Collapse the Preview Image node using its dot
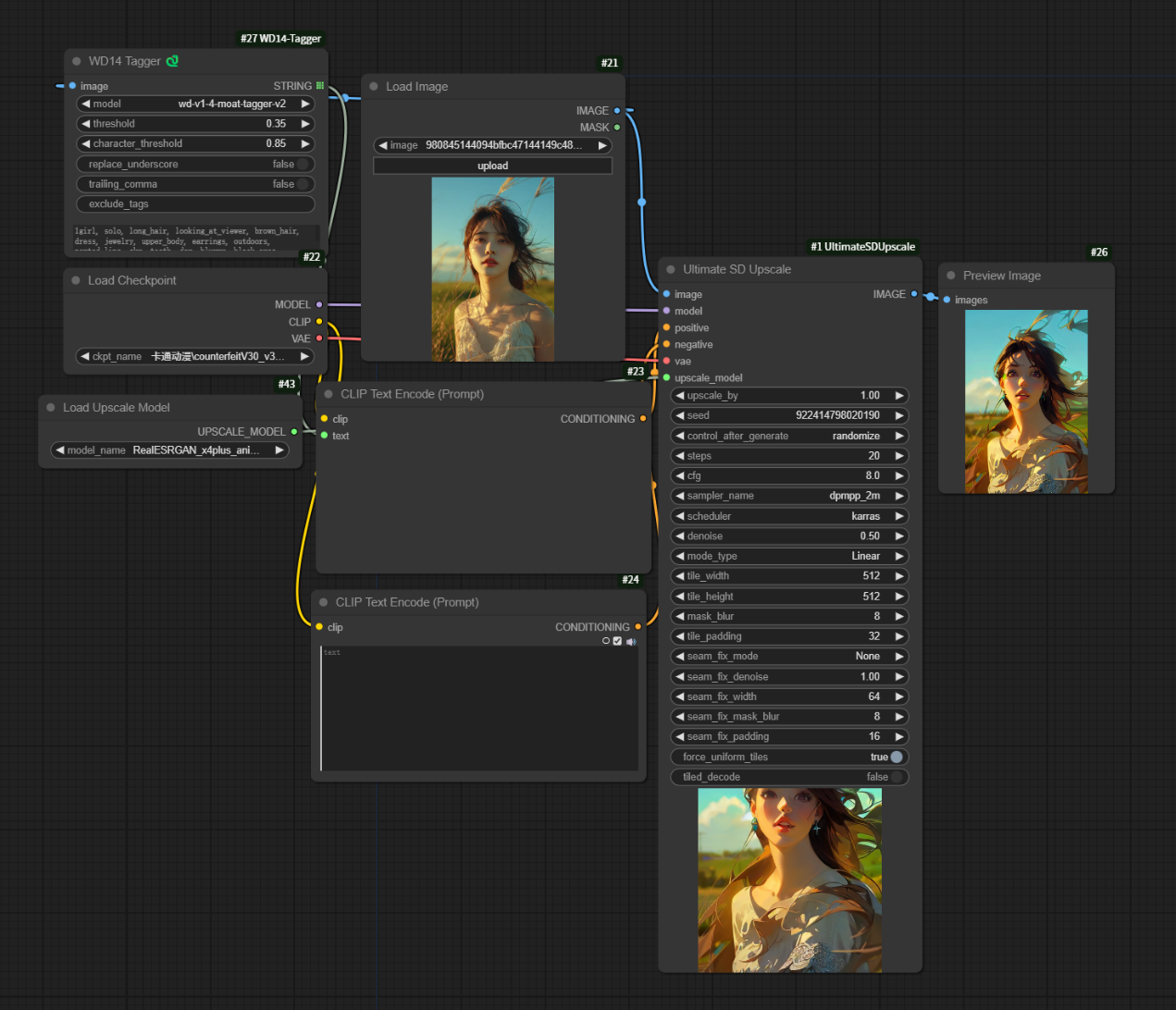 950,276
